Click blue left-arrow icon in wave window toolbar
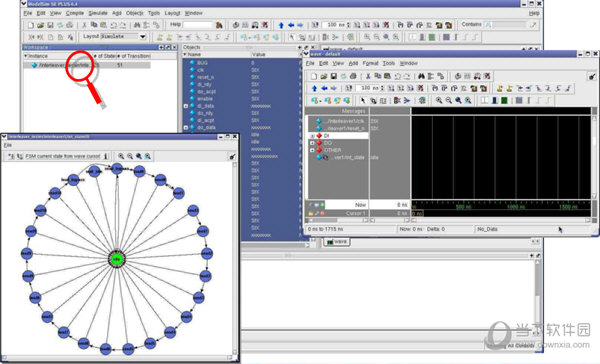The image size is (600, 364). click(324, 88)
